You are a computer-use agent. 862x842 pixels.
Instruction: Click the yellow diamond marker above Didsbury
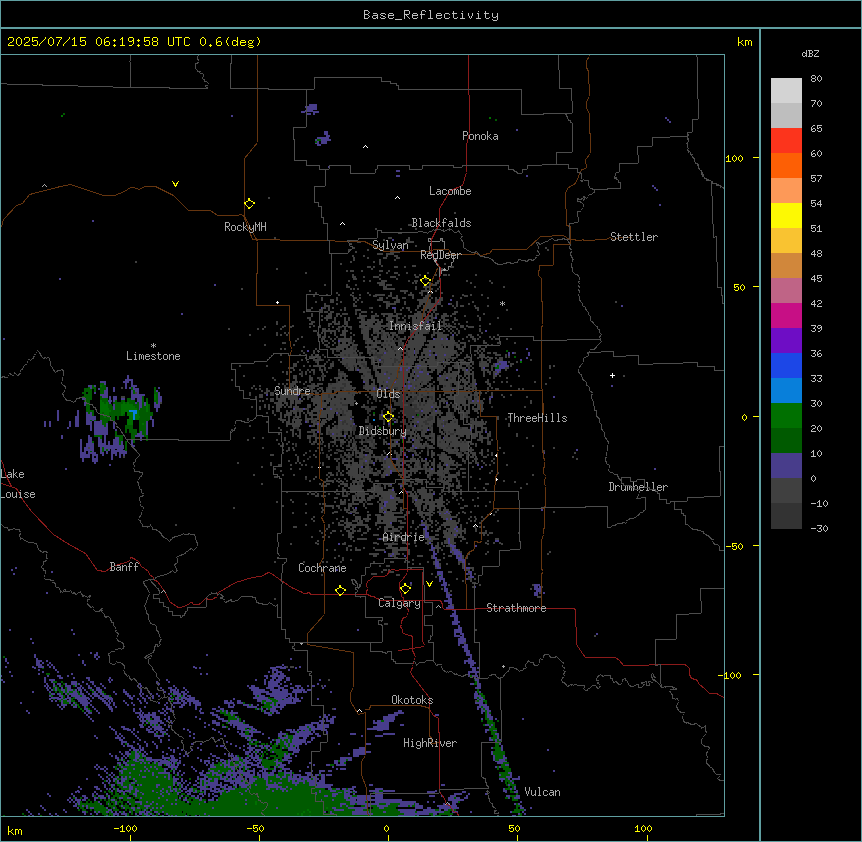[388, 417]
